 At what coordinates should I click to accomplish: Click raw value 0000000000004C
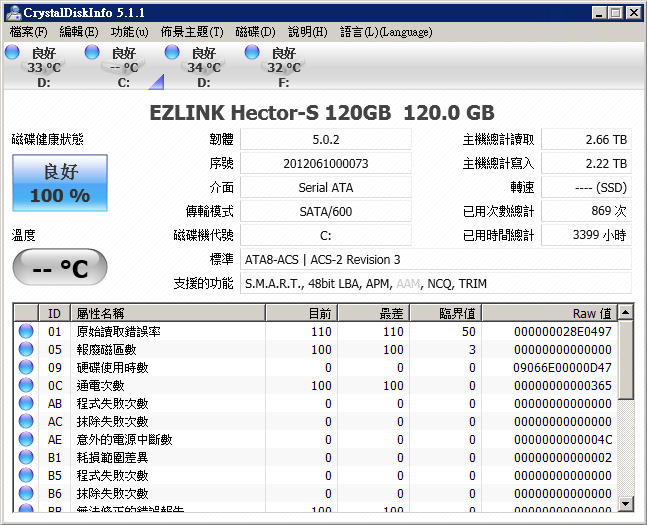[x=563, y=439]
